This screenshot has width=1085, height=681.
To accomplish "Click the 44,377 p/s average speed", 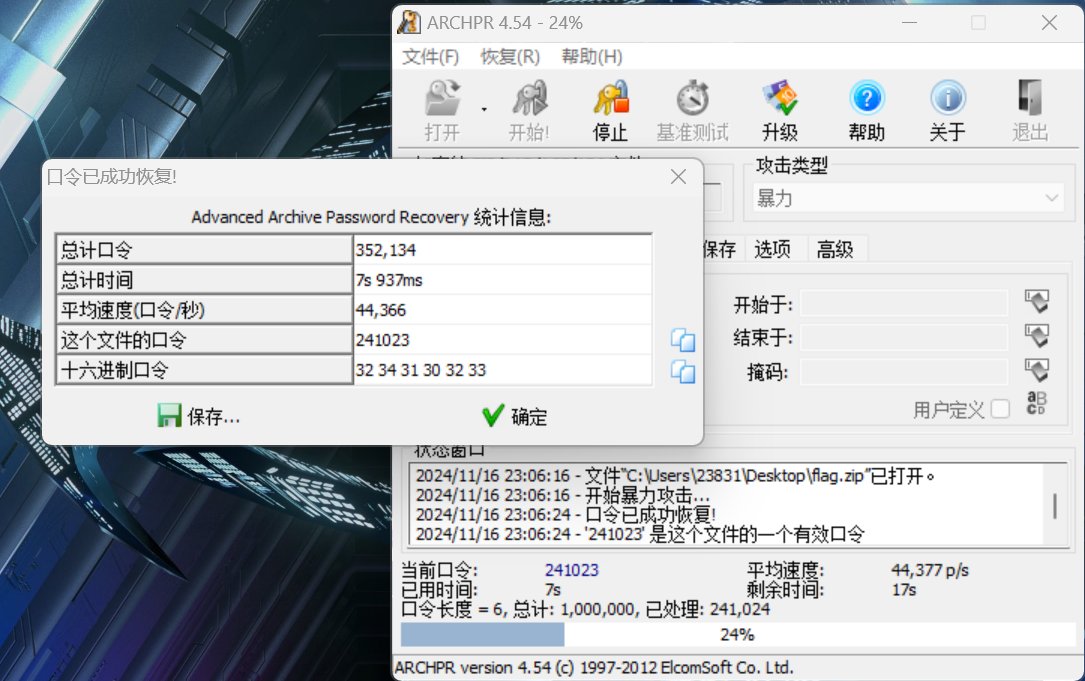I will coord(930,570).
